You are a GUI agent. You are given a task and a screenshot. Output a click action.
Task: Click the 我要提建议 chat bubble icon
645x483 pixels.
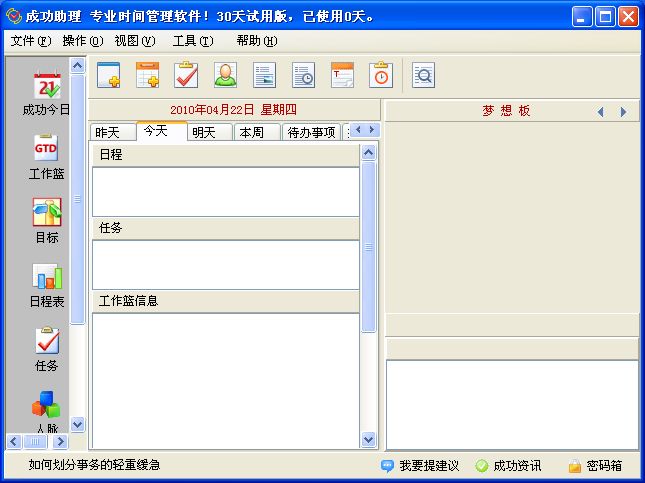(x=387, y=466)
